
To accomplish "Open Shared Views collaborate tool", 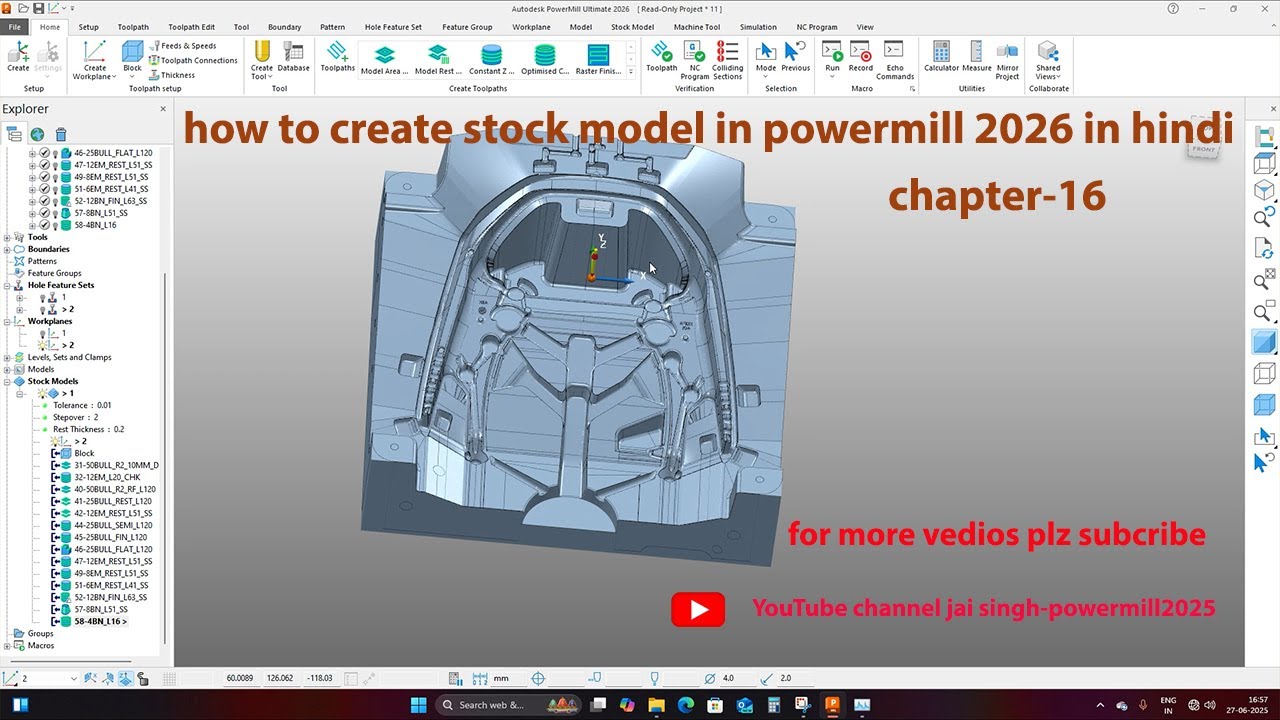I will pos(1048,60).
